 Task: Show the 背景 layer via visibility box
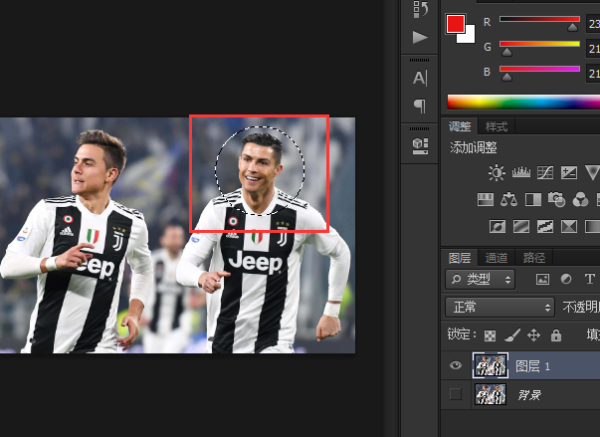[x=456, y=395]
